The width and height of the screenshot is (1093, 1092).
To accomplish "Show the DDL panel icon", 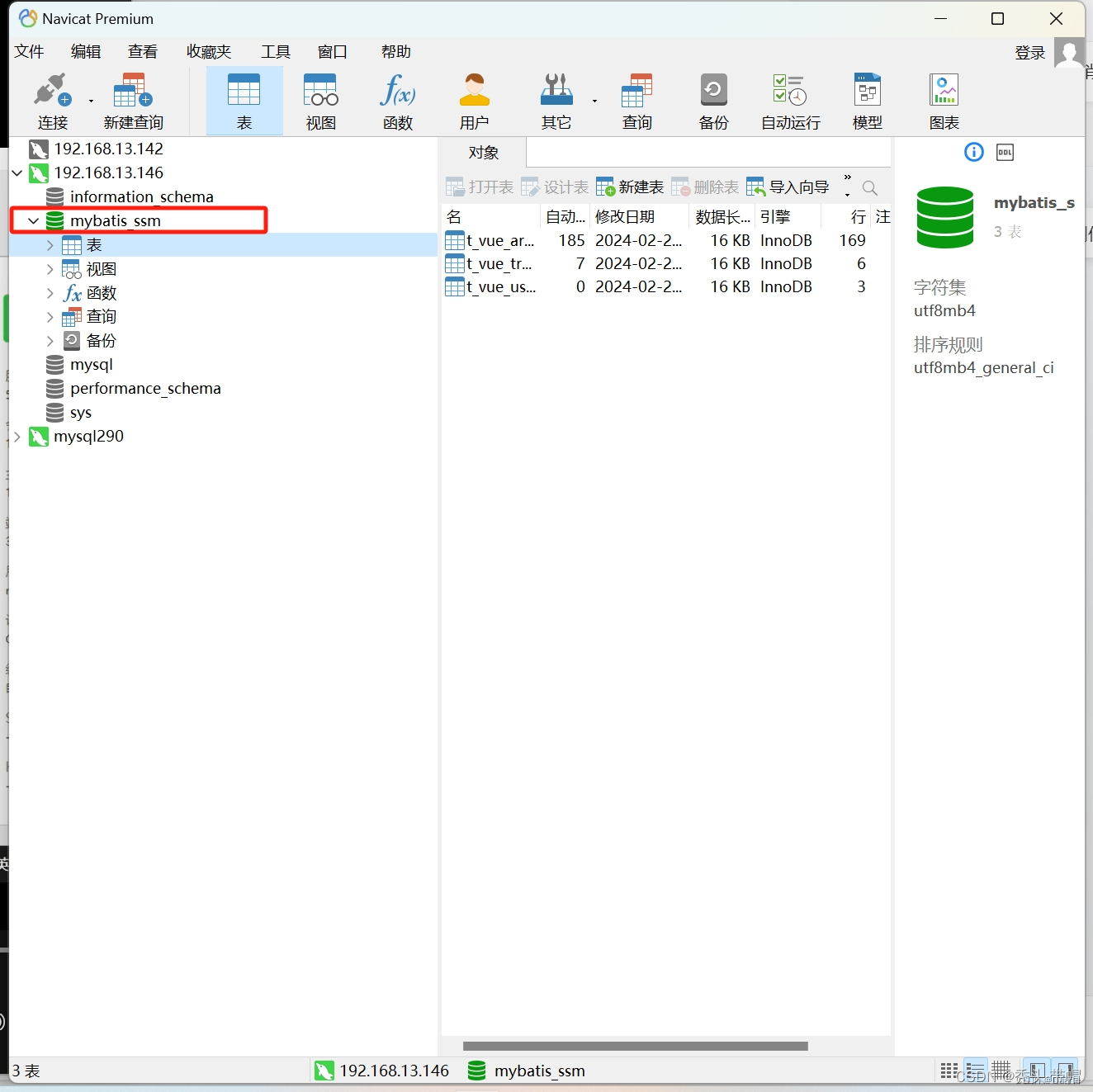I will (1005, 152).
